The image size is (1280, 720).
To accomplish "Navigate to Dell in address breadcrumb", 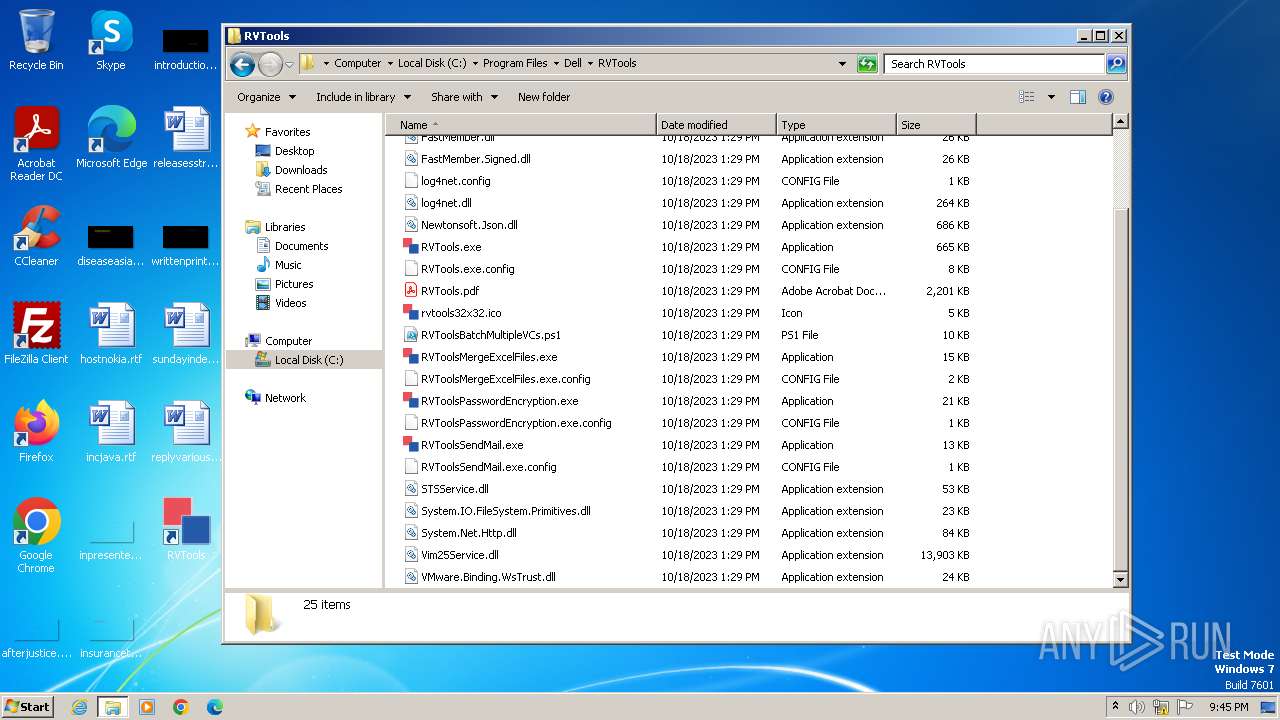I will [573, 63].
